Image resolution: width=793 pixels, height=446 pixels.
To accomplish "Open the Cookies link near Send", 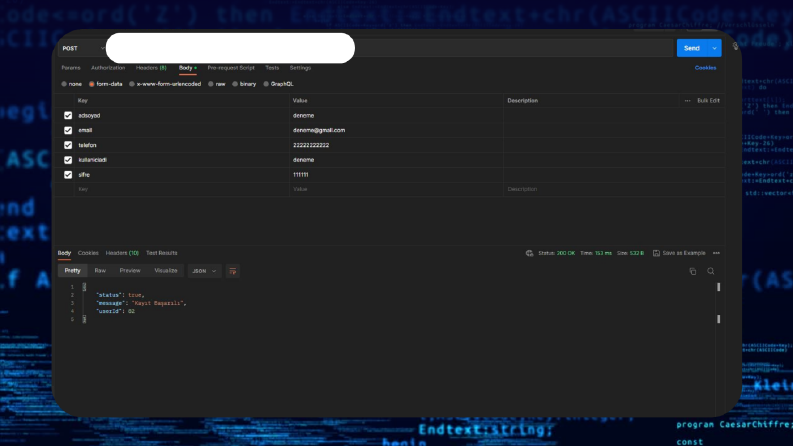I will coord(705,68).
